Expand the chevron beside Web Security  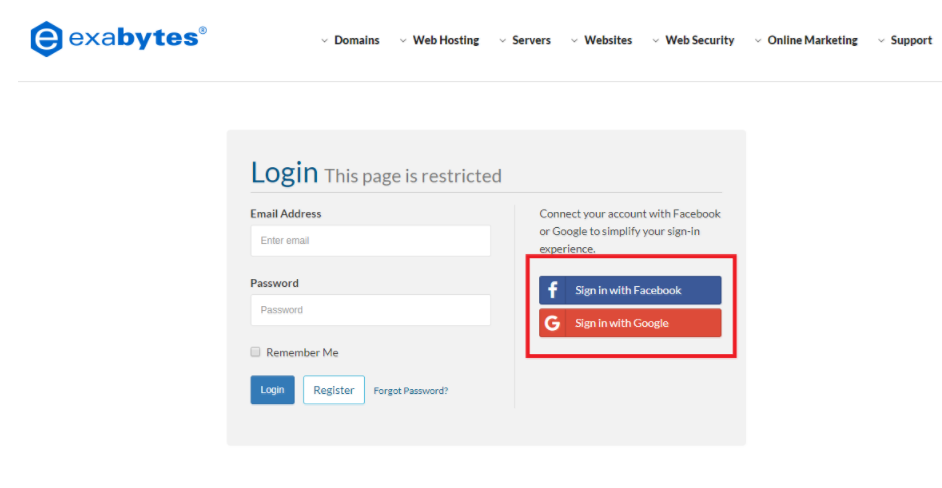pyautogui.click(x=655, y=41)
